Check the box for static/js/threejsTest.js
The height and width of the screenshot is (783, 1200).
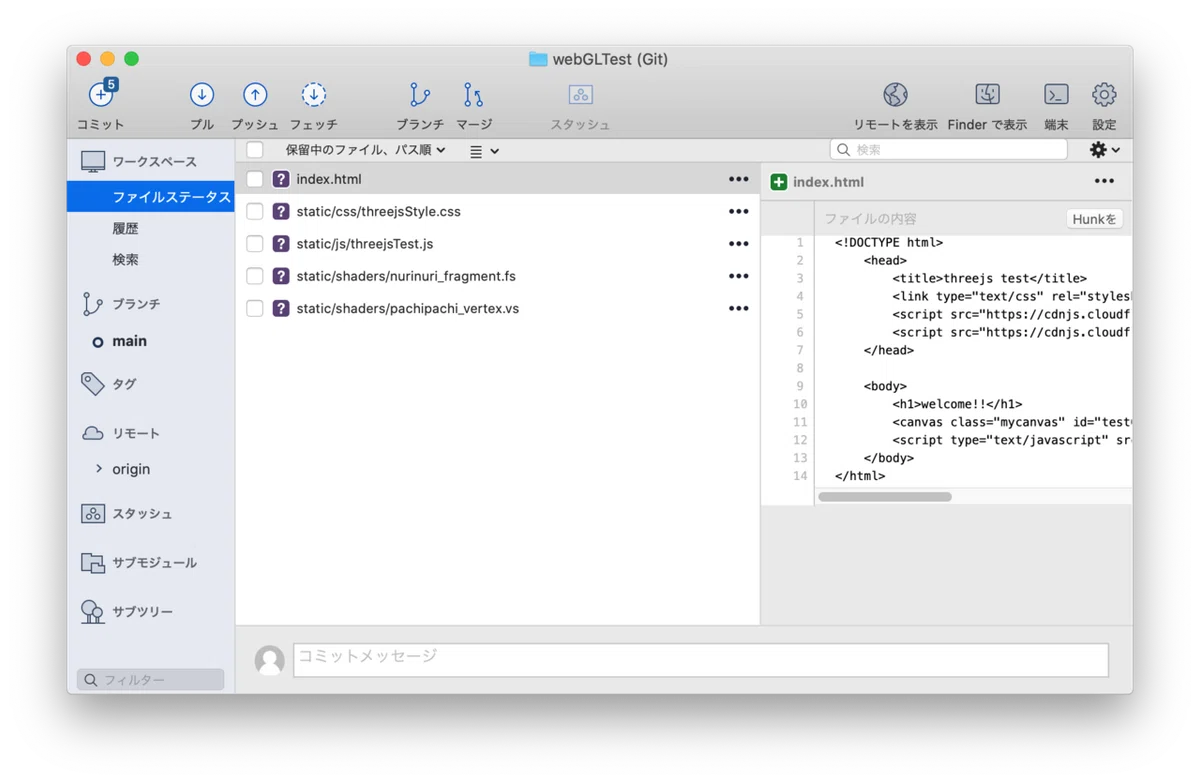click(255, 244)
